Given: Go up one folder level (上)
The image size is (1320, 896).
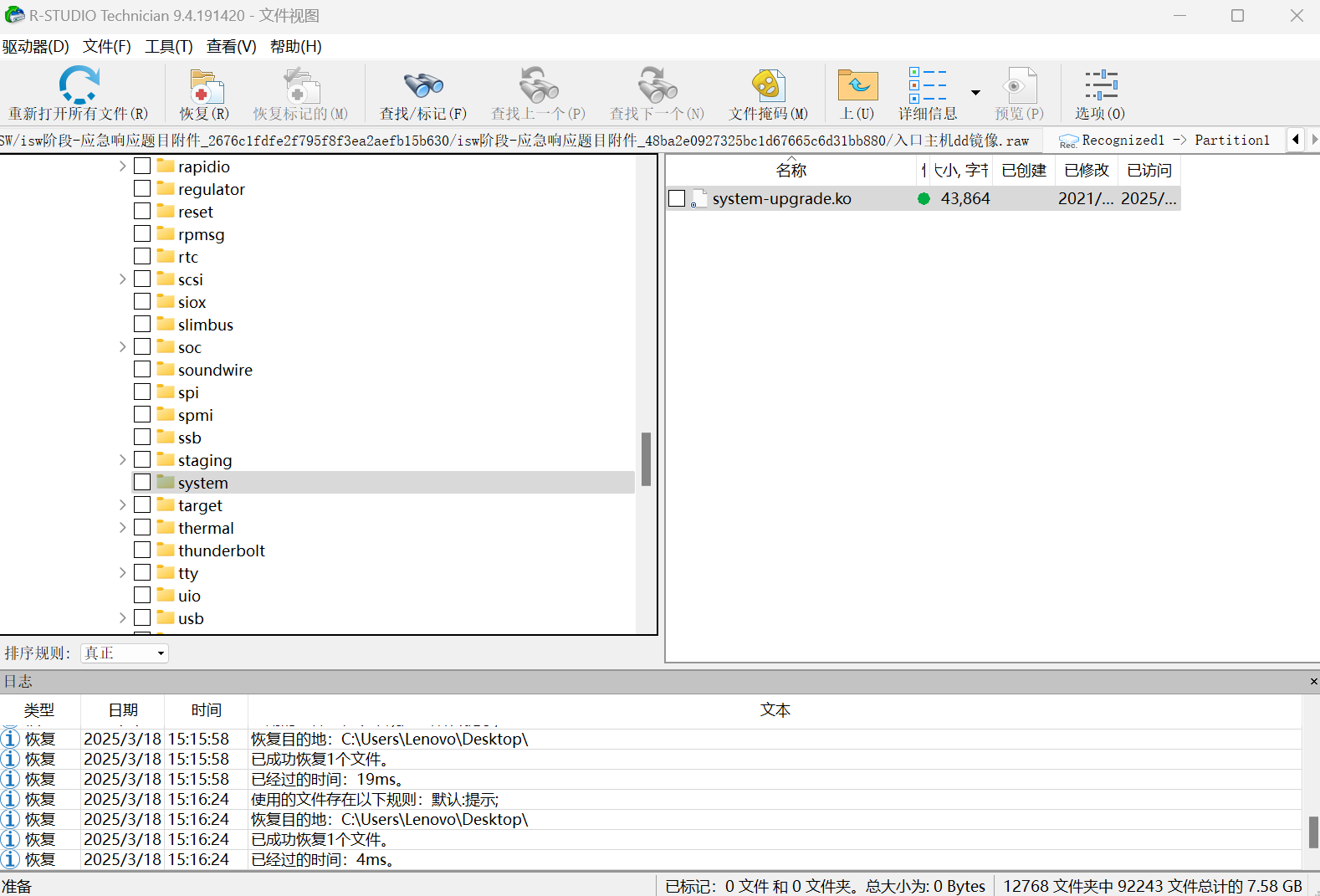Looking at the screenshot, I should pos(857,85).
